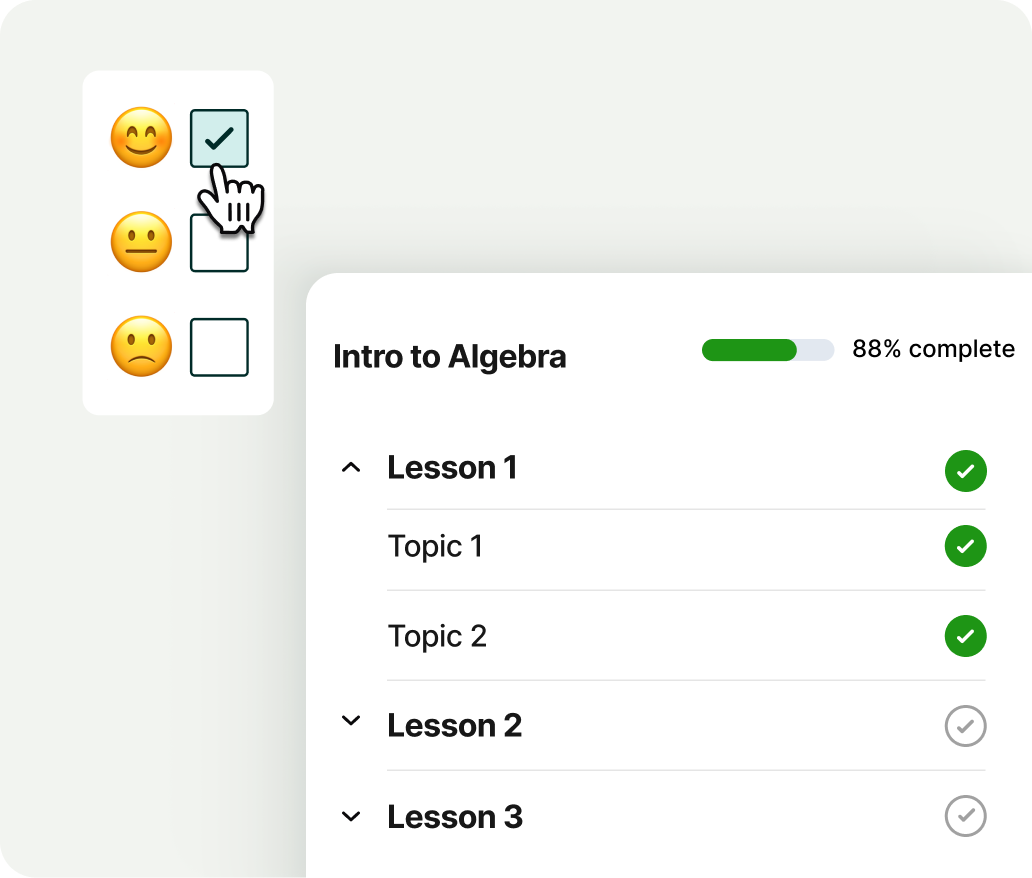Expand Lesson 3 with its chevron
Viewport: 1032px width, 878px height.
(351, 816)
